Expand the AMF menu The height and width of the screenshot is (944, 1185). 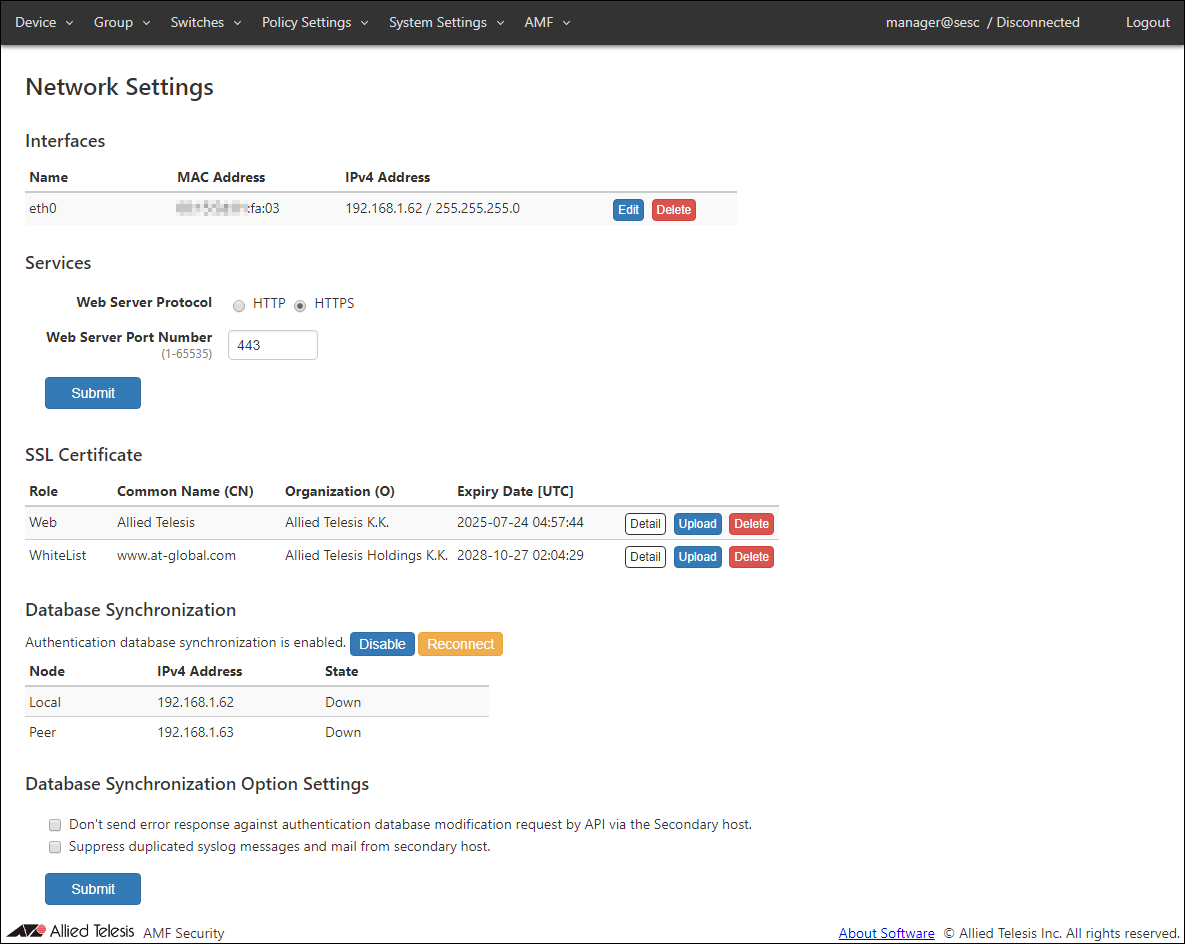[547, 22]
